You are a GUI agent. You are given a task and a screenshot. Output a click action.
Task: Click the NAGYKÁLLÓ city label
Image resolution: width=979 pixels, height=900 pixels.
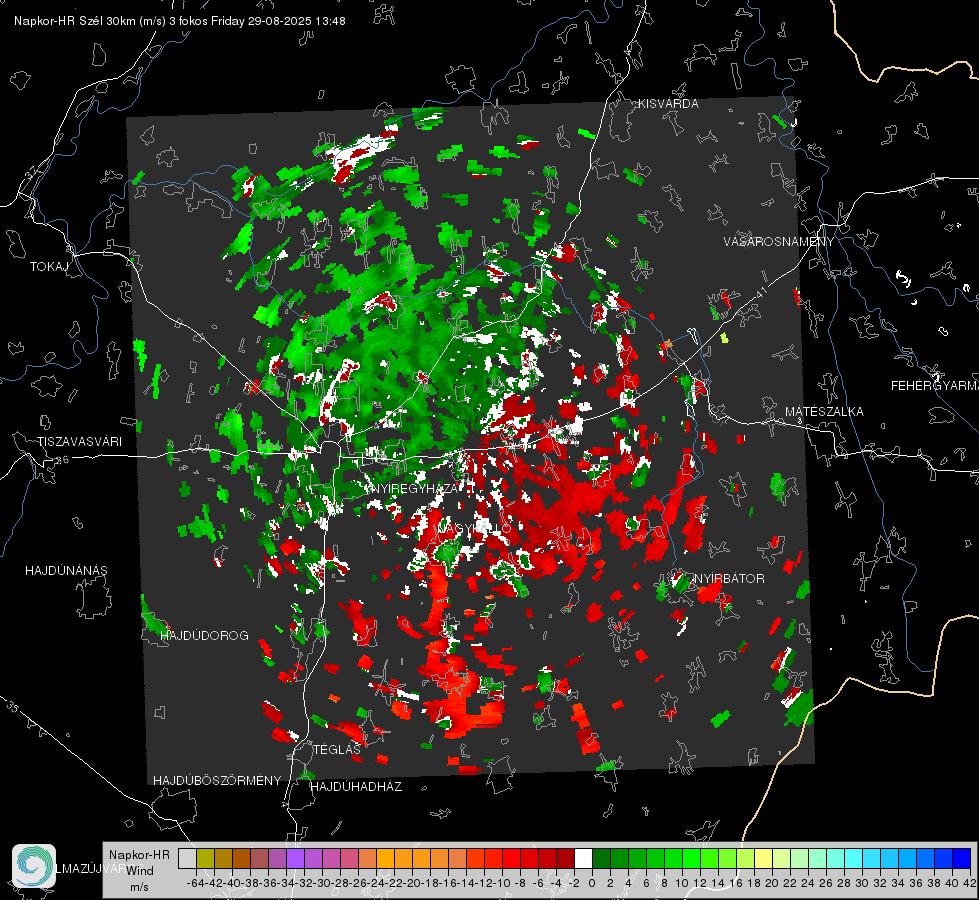tap(473, 528)
